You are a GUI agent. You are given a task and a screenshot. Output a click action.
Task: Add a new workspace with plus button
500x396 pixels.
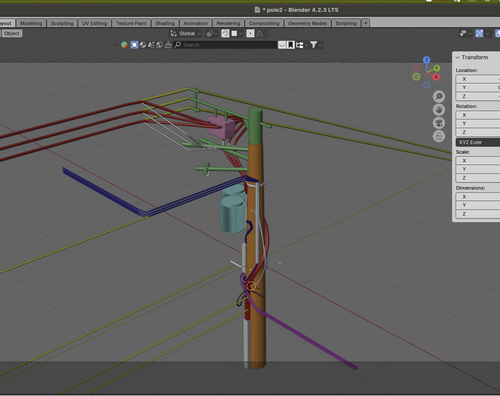click(366, 23)
